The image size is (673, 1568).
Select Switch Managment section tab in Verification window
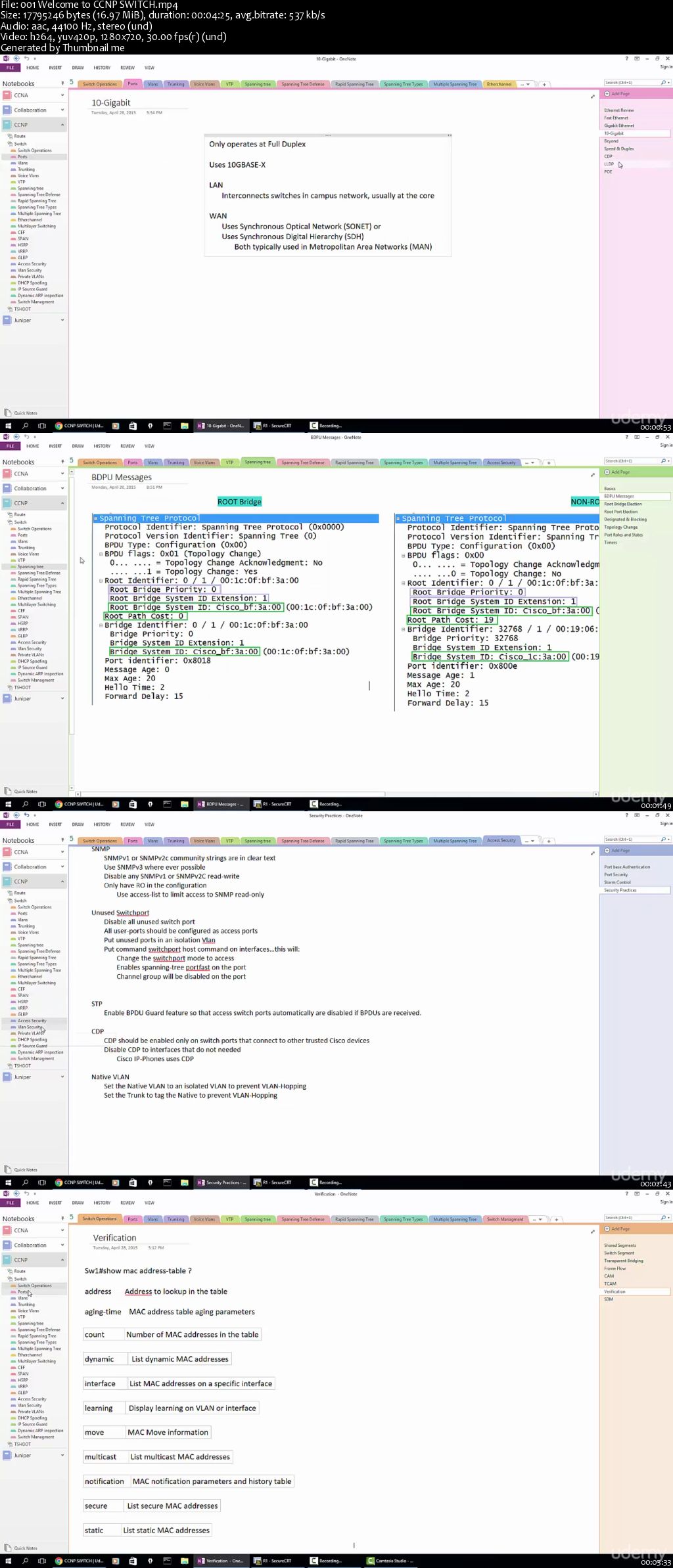(x=505, y=1219)
